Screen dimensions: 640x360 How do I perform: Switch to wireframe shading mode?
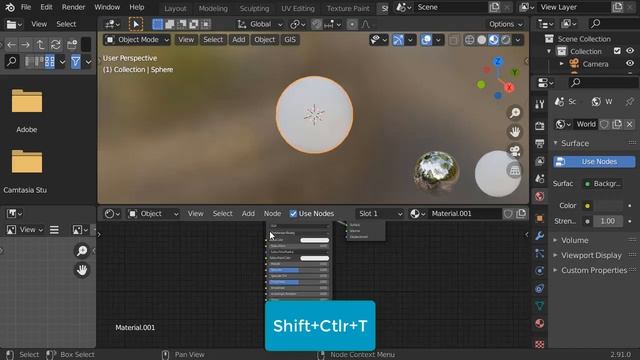point(470,40)
